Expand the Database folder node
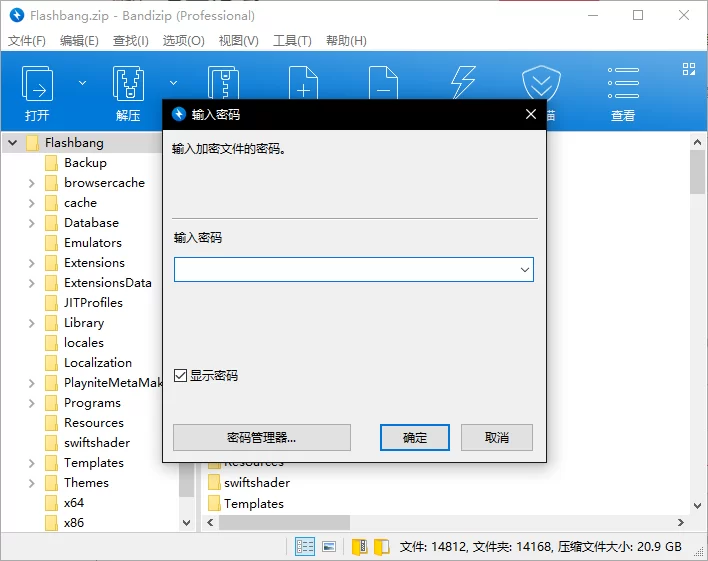This screenshot has height=561, width=708. click(31, 223)
